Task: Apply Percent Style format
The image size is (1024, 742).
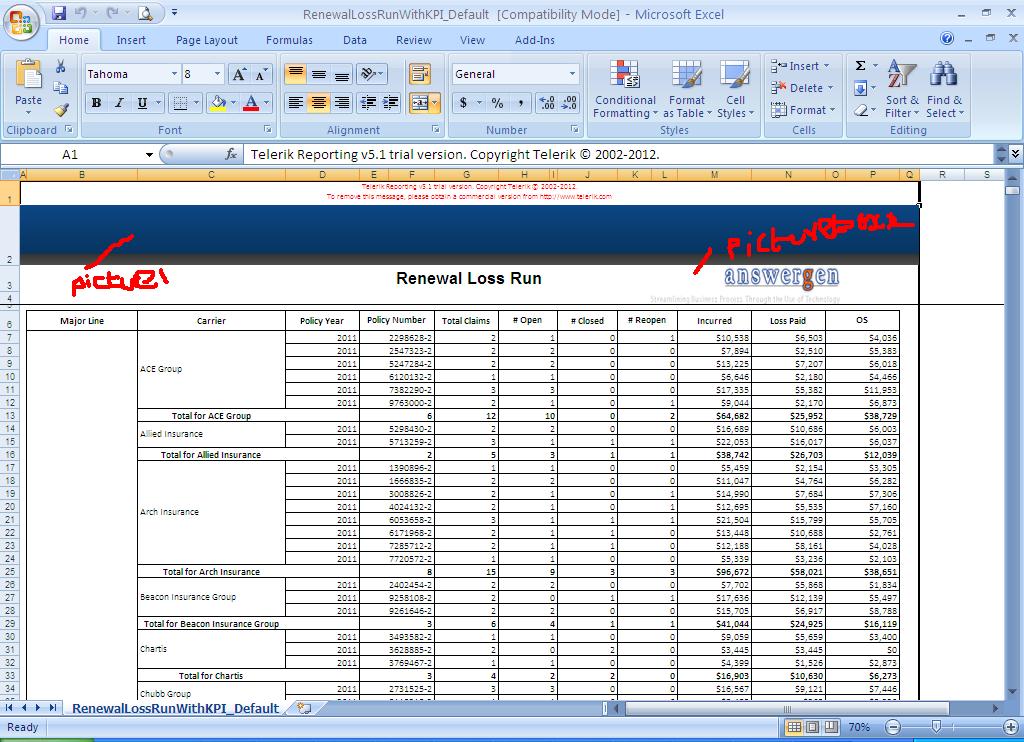Action: click(498, 103)
